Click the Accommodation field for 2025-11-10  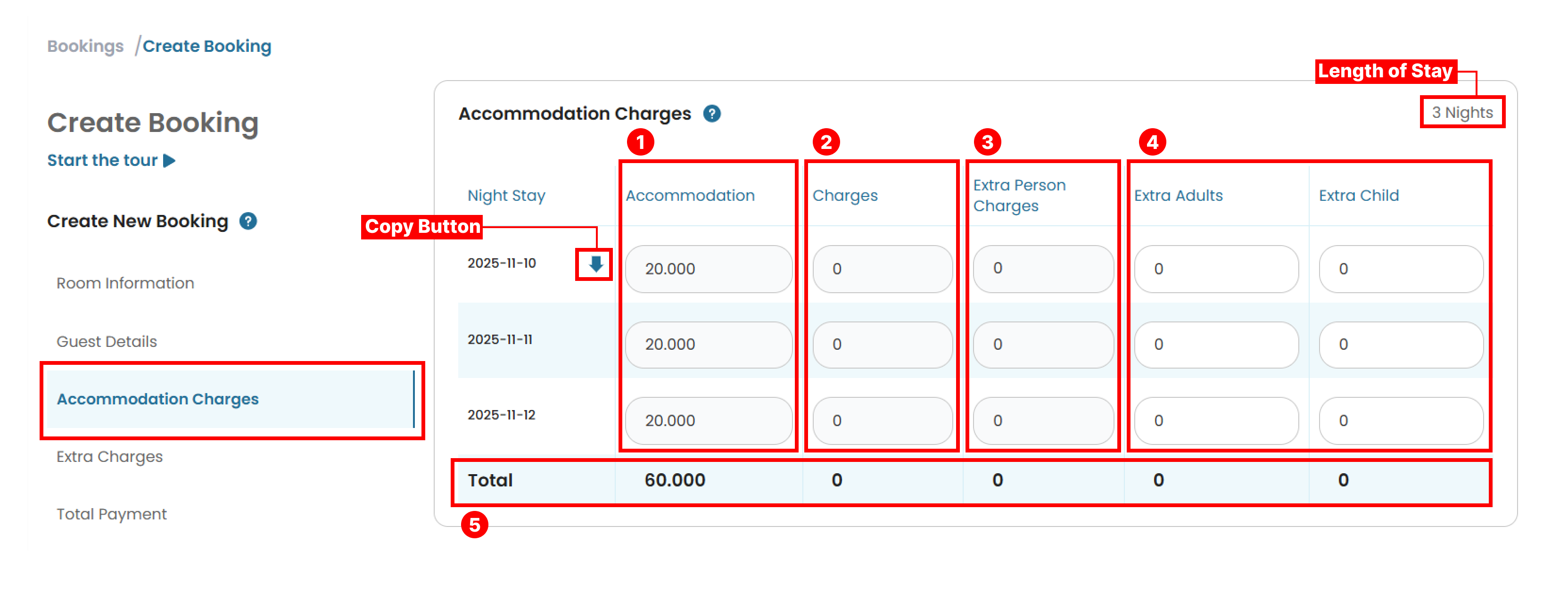(x=708, y=268)
